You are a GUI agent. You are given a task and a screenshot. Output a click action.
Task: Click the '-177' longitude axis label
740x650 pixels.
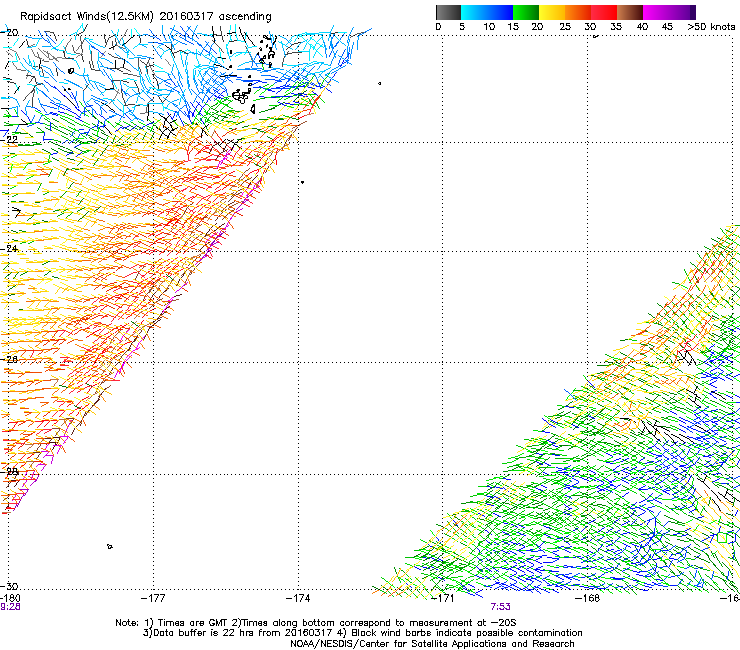point(153,598)
